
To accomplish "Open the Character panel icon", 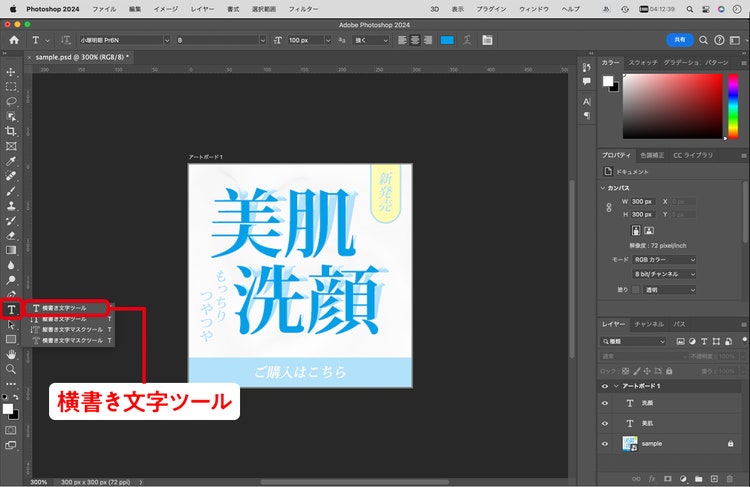I will [586, 101].
